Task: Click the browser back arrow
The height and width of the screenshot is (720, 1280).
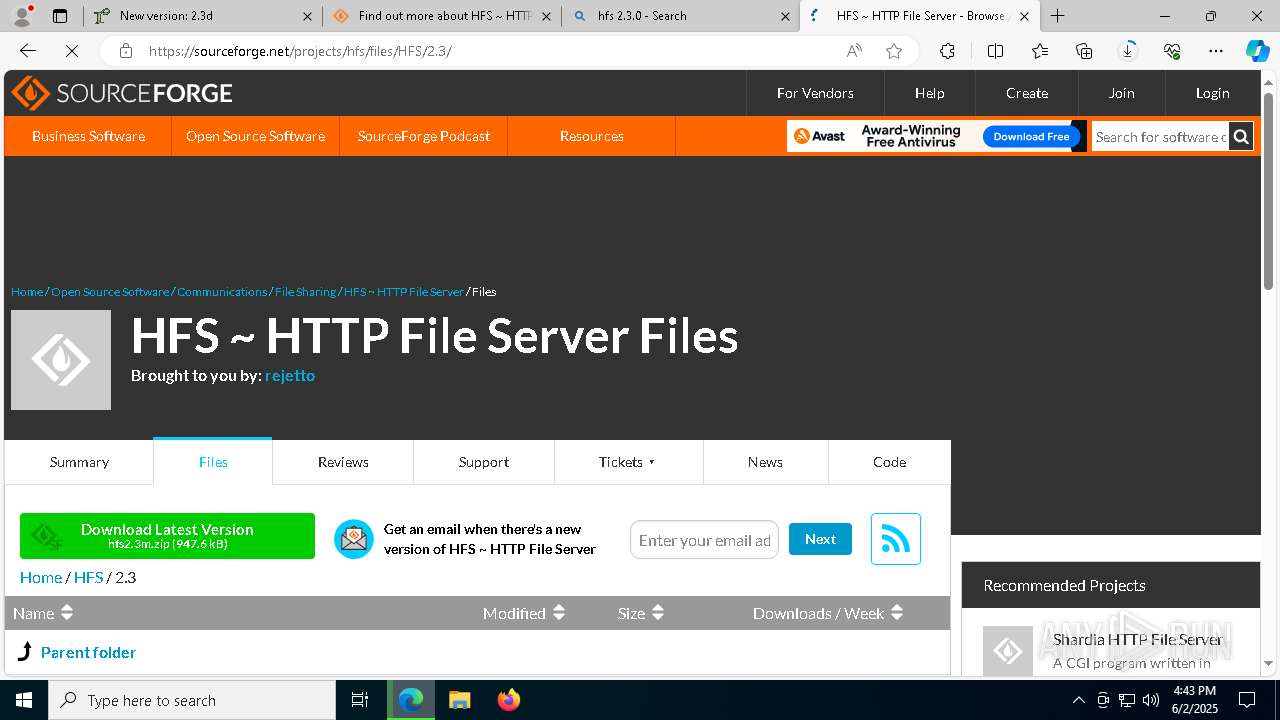Action: 28,51
